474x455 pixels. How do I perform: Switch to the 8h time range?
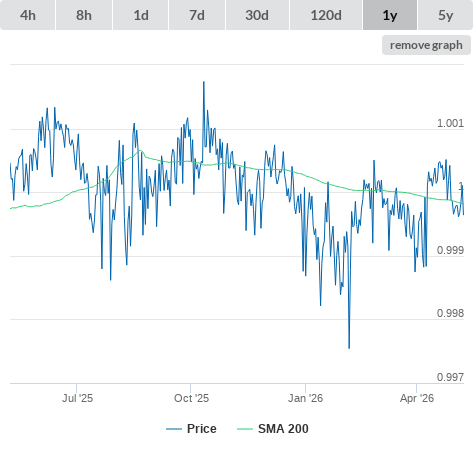tap(84, 15)
